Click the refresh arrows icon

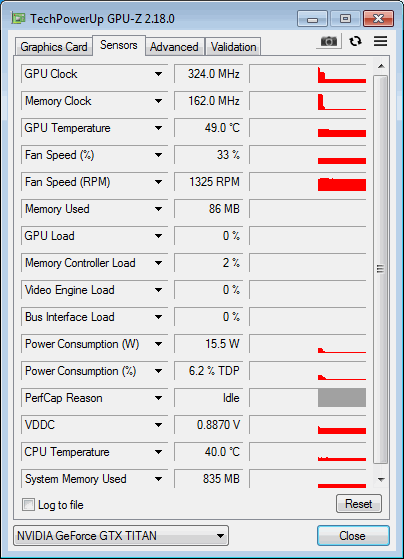355,41
